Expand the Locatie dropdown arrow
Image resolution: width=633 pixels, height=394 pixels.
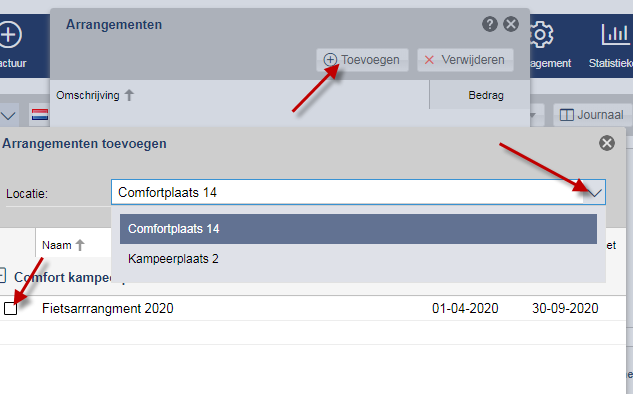tap(594, 193)
